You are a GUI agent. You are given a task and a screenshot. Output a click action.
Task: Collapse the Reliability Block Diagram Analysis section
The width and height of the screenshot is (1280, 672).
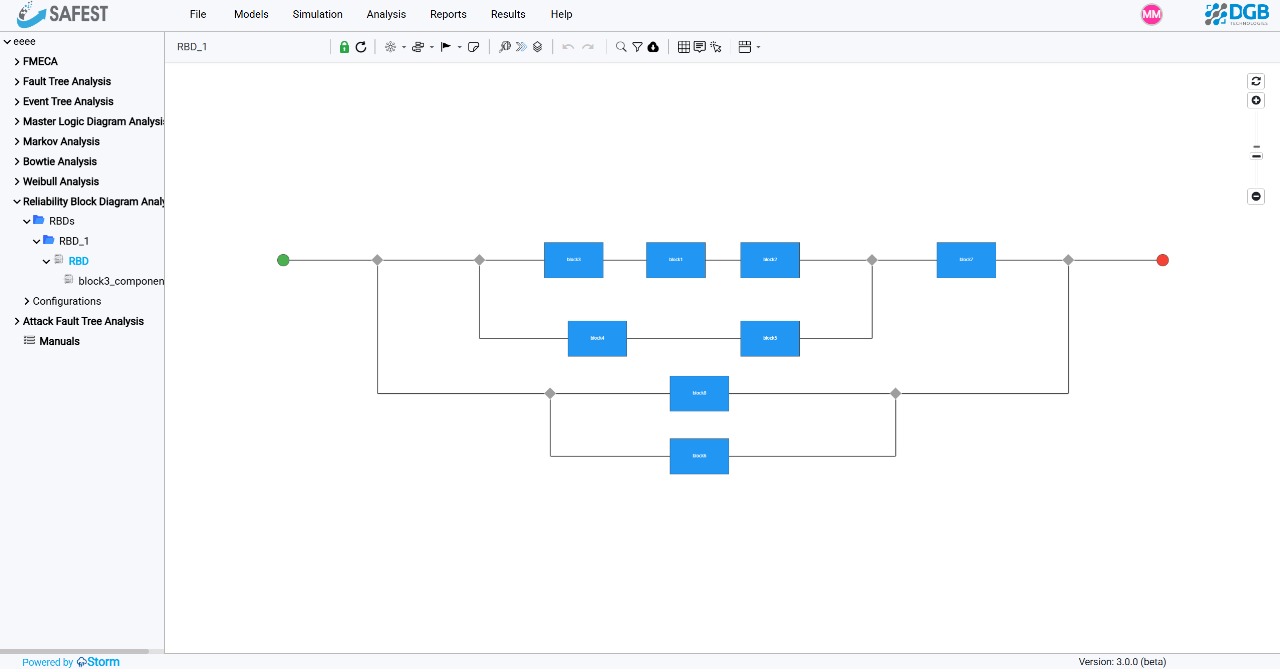(15, 201)
